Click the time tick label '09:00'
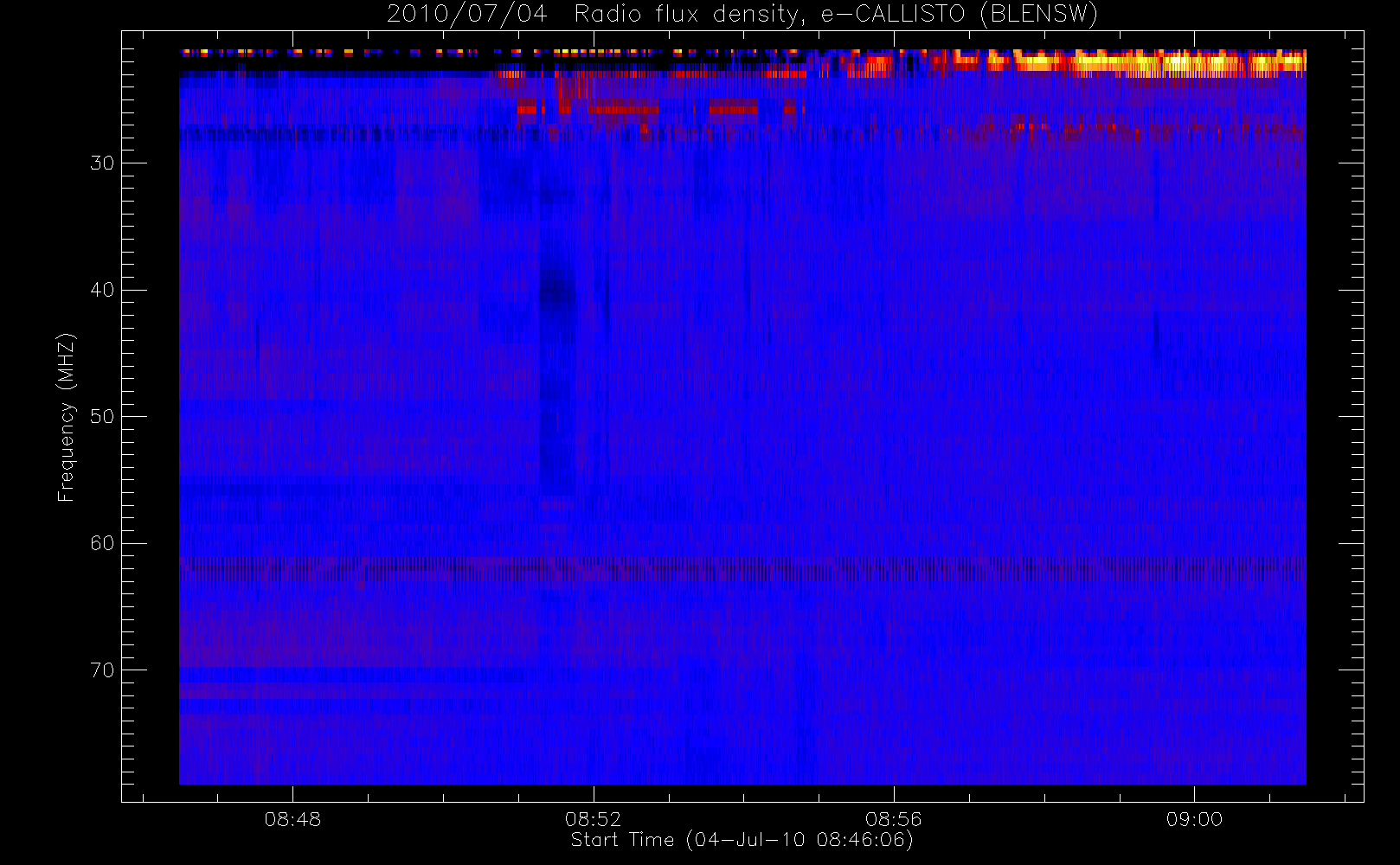The height and width of the screenshot is (865, 1400). point(1194,819)
